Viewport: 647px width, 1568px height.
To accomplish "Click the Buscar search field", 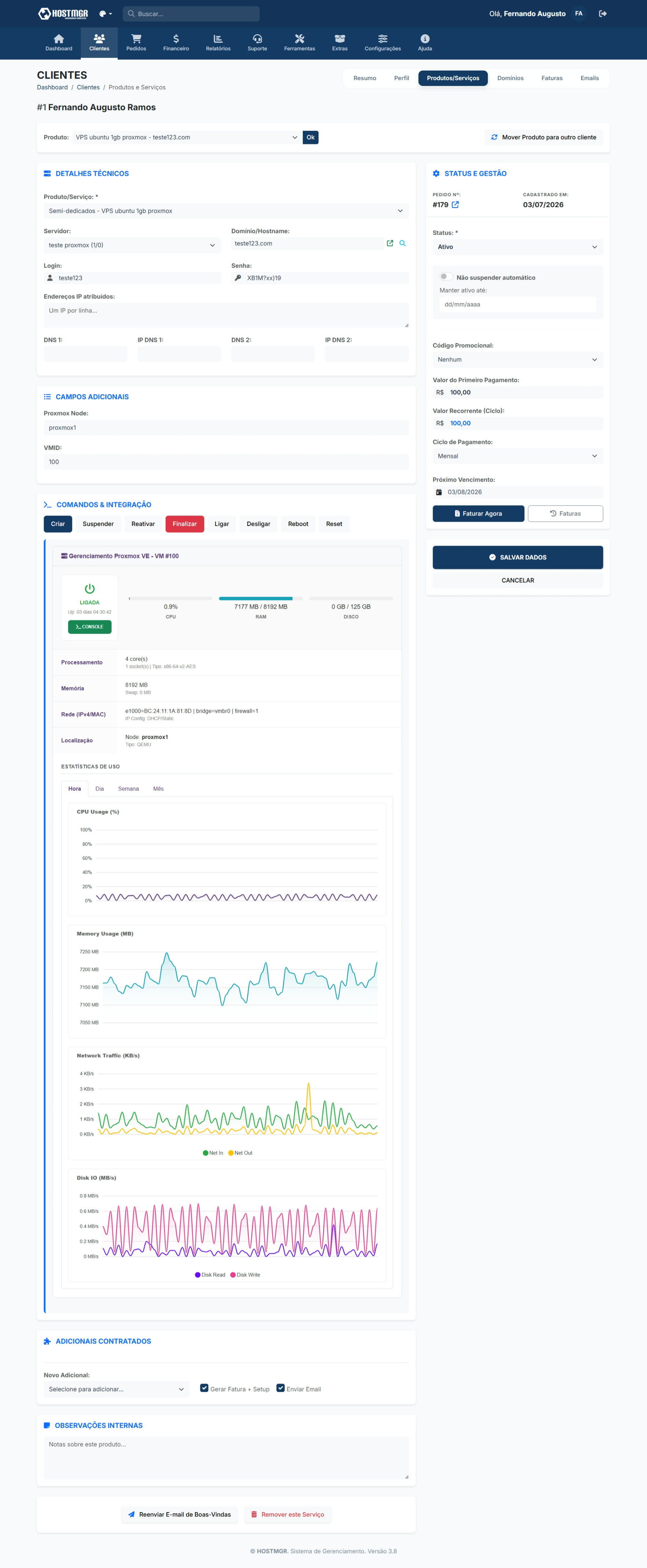I will click(191, 13).
